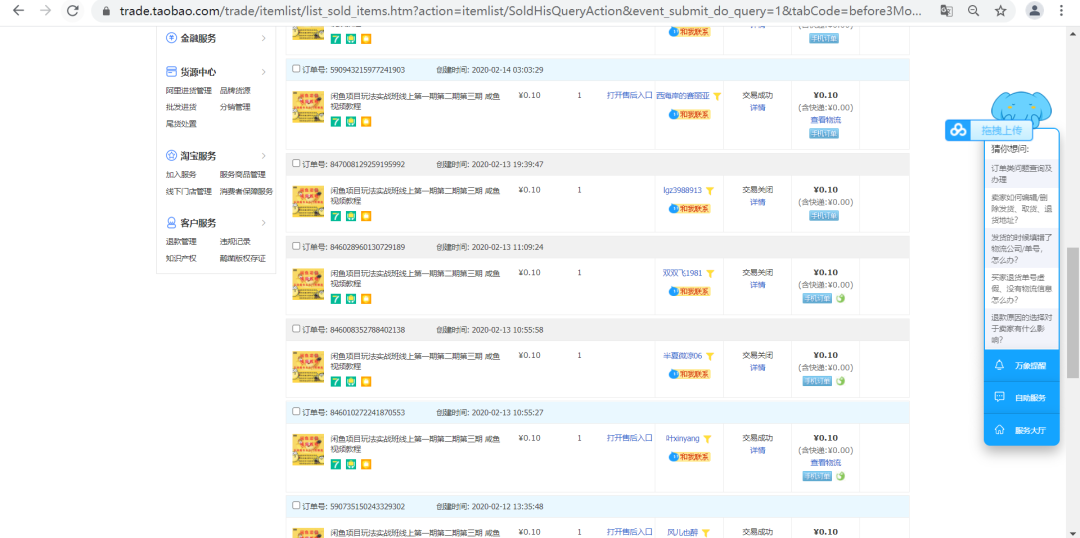
Task: Expand the 货源中心 sidebar section arrow
Action: 264,72
